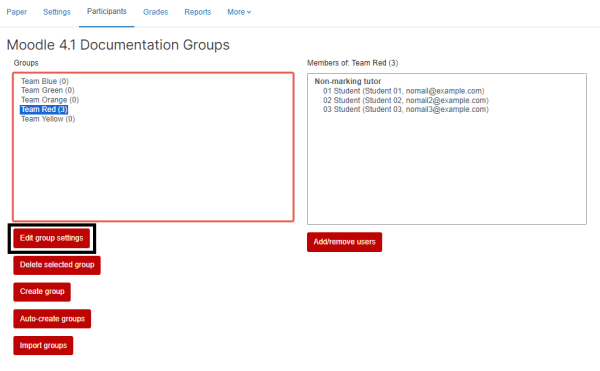This screenshot has height=371, width=600.
Task: Open the Paper tab
Action: (x=16, y=12)
